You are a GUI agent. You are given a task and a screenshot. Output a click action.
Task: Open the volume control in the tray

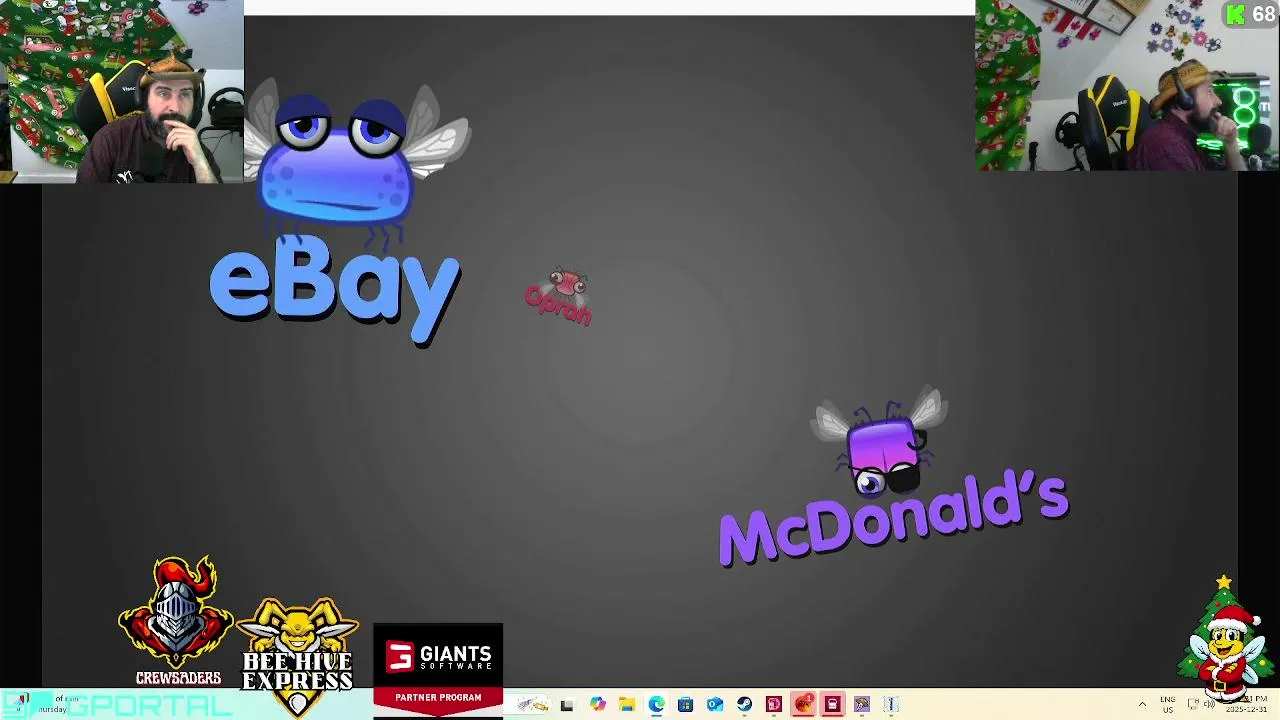(1209, 704)
